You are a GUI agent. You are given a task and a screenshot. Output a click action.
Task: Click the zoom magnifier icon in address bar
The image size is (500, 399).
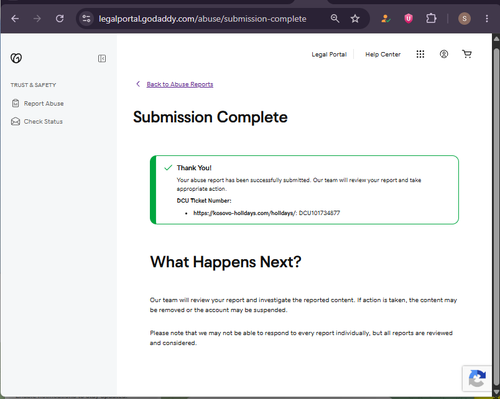(x=335, y=19)
